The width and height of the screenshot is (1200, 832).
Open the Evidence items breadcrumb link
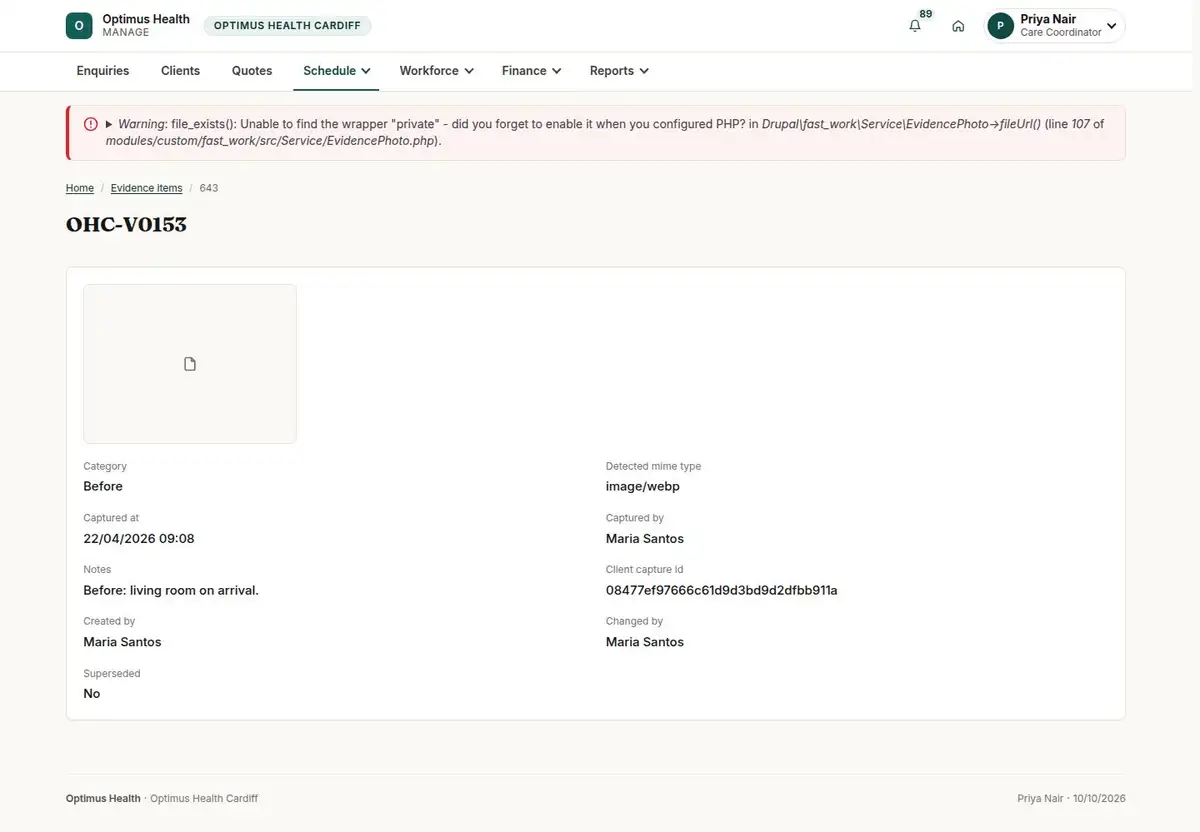coord(146,188)
